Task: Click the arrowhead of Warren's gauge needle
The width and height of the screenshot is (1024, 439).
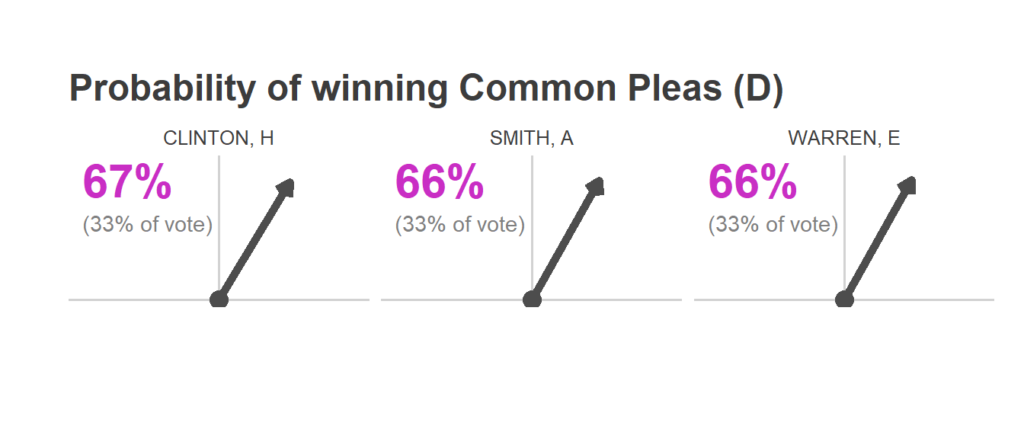Action: point(908,185)
